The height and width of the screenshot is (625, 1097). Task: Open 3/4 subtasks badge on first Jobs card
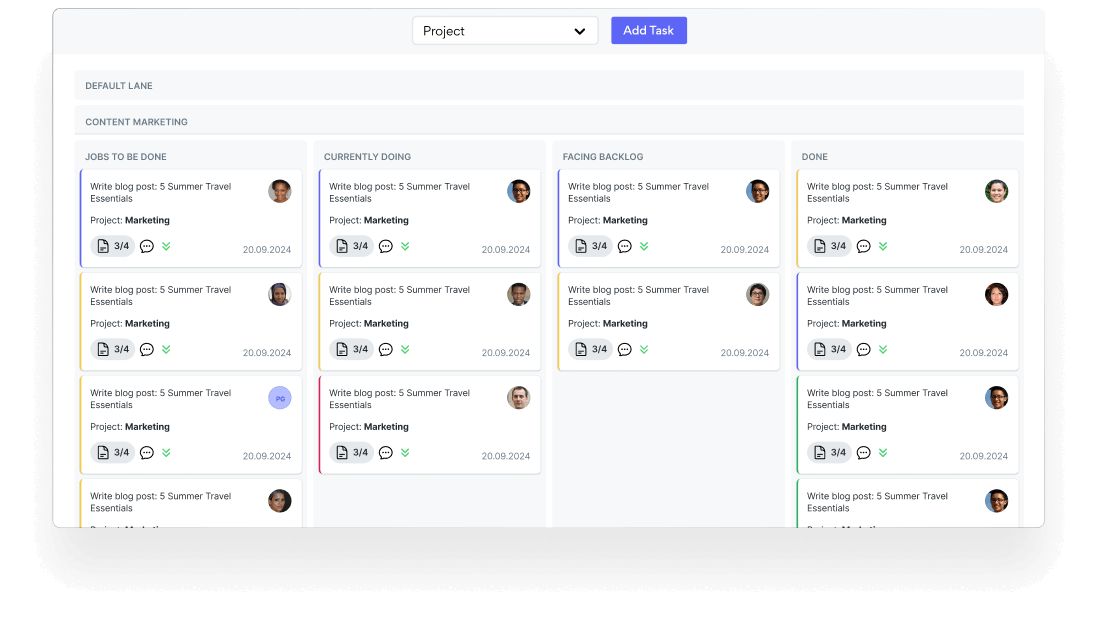(113, 246)
